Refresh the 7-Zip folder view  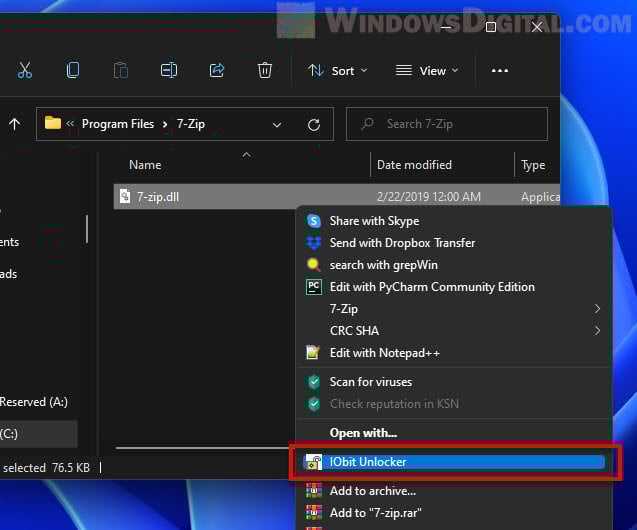(x=314, y=125)
